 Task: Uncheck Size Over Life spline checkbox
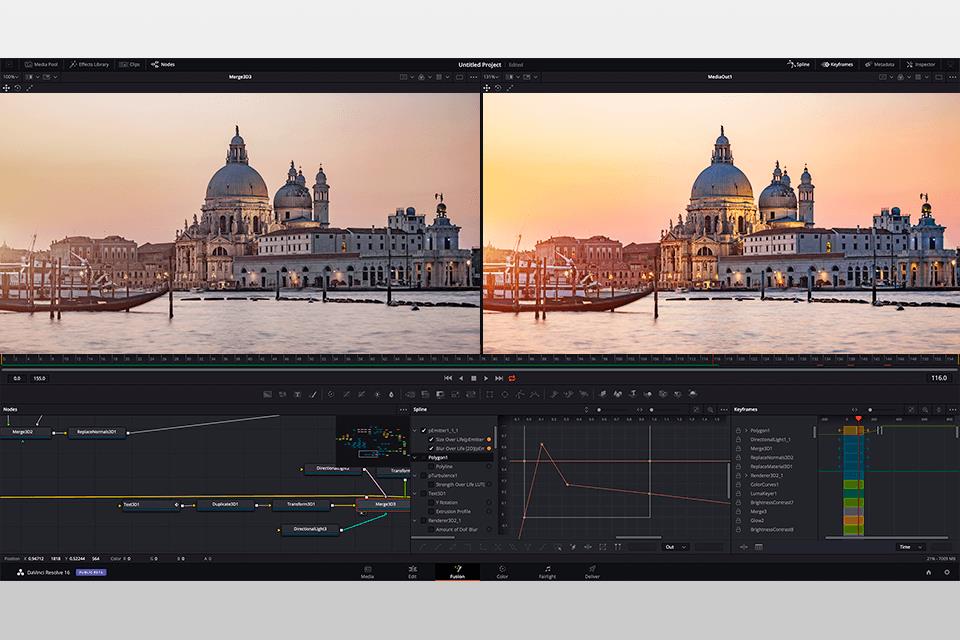click(x=431, y=439)
